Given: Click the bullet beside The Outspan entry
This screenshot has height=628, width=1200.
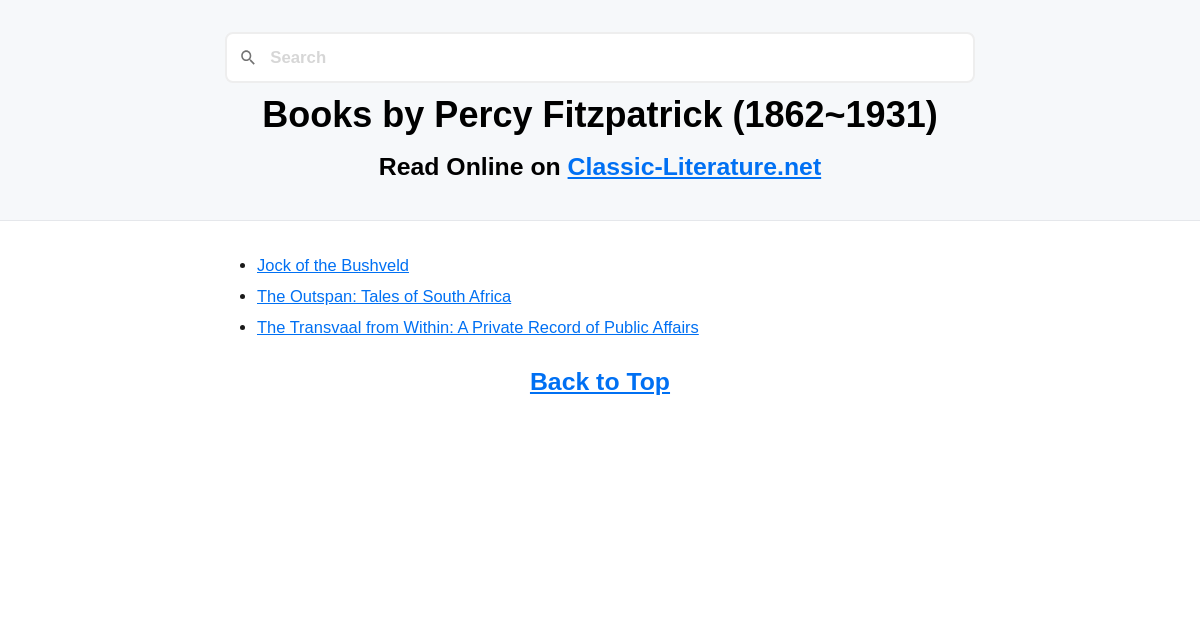Looking at the screenshot, I should coord(241,295).
